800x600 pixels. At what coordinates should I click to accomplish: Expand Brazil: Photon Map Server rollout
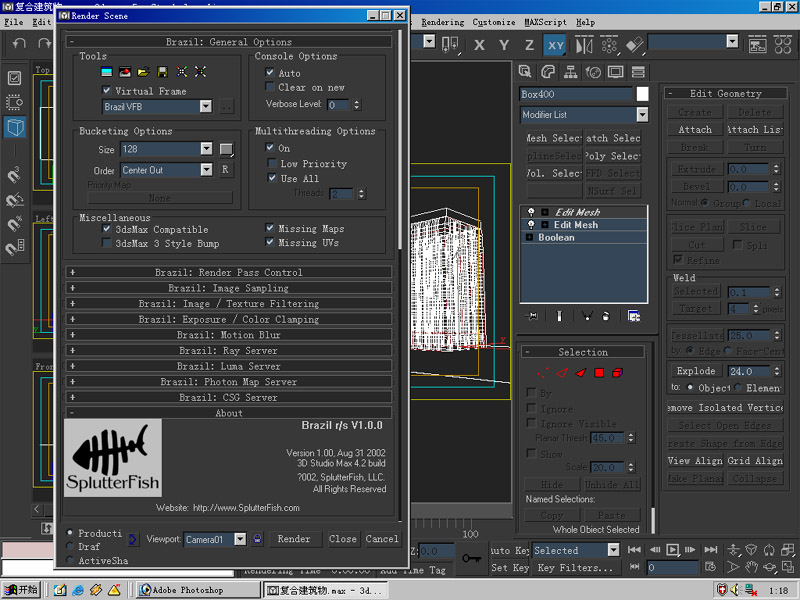pyautogui.click(x=229, y=382)
